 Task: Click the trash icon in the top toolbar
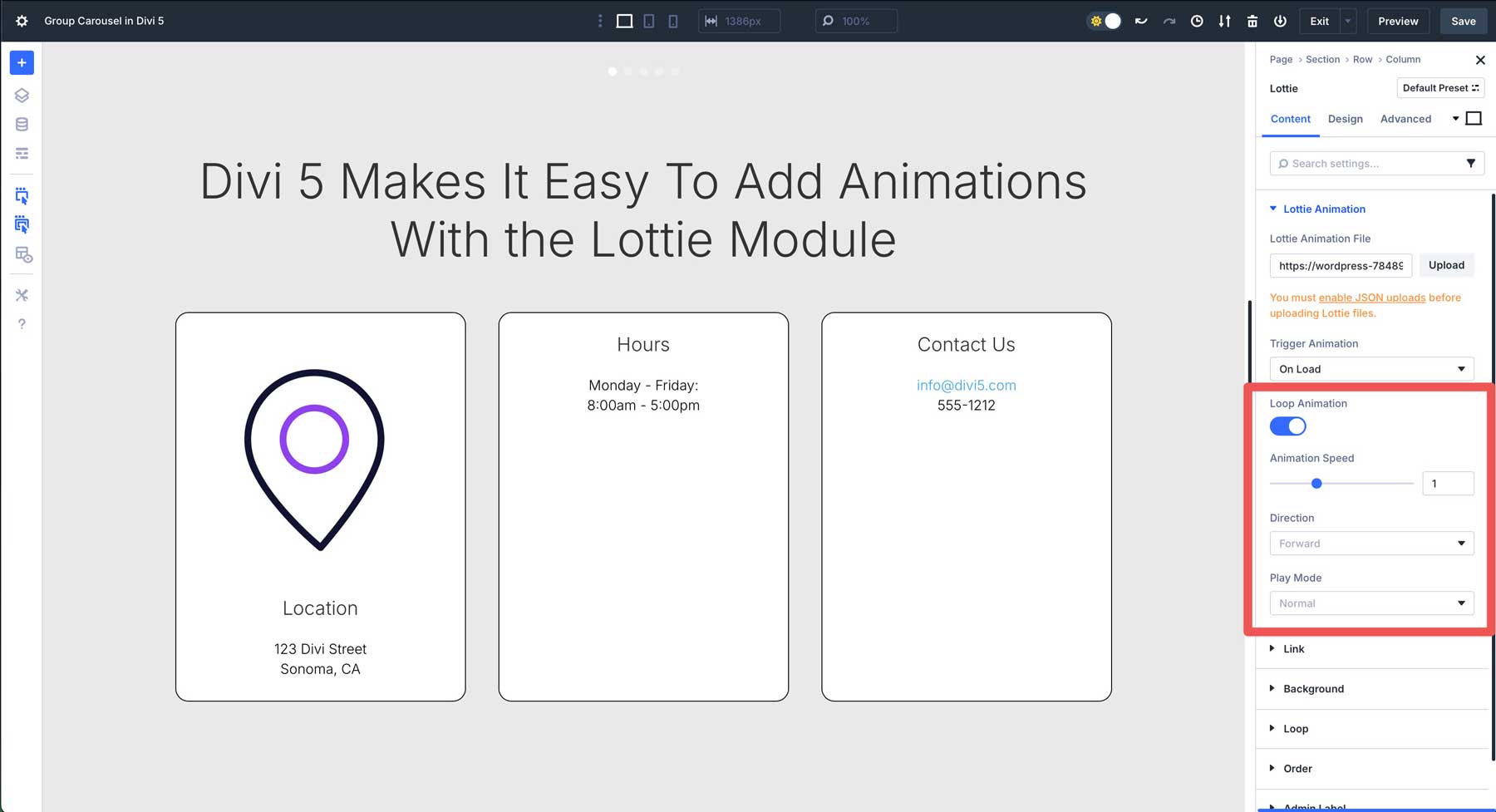pyautogui.click(x=1252, y=21)
